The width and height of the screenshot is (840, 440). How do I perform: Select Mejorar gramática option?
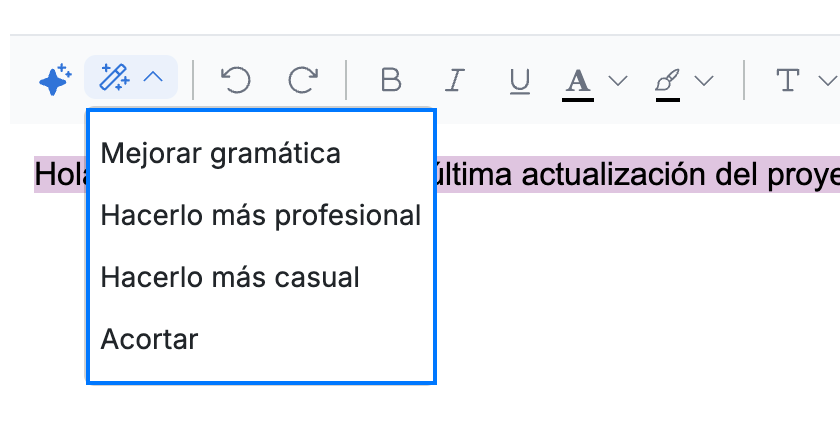click(x=220, y=153)
